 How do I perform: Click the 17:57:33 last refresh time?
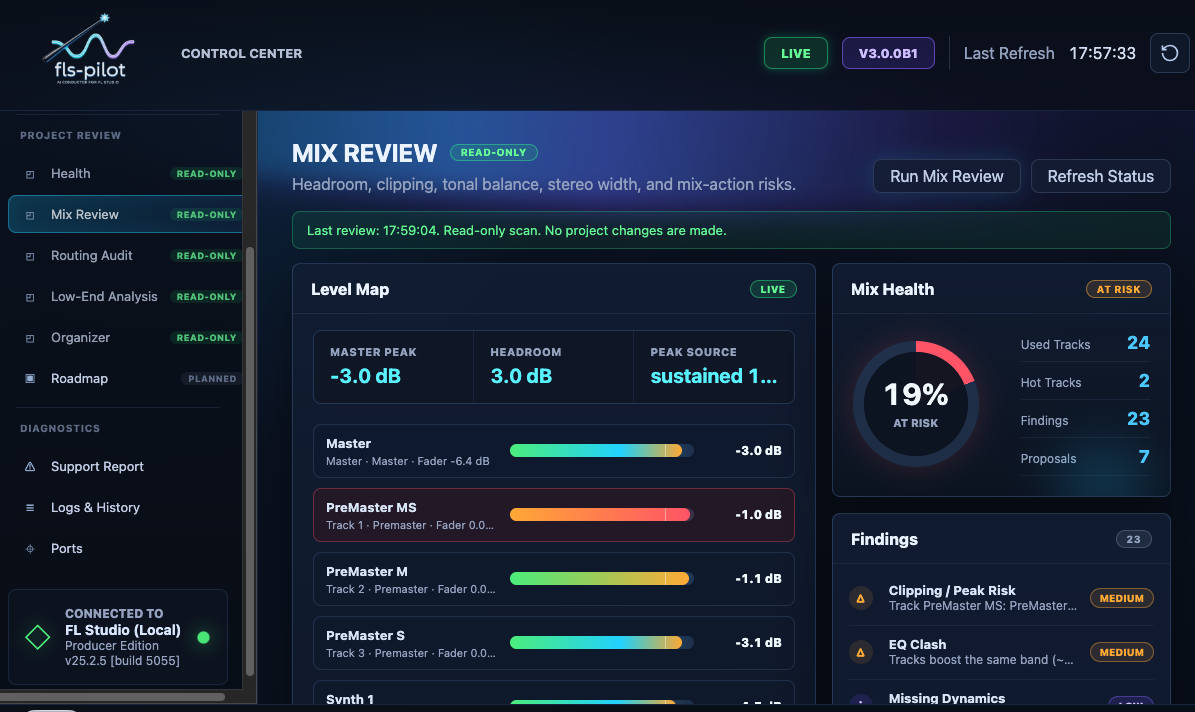[1102, 53]
